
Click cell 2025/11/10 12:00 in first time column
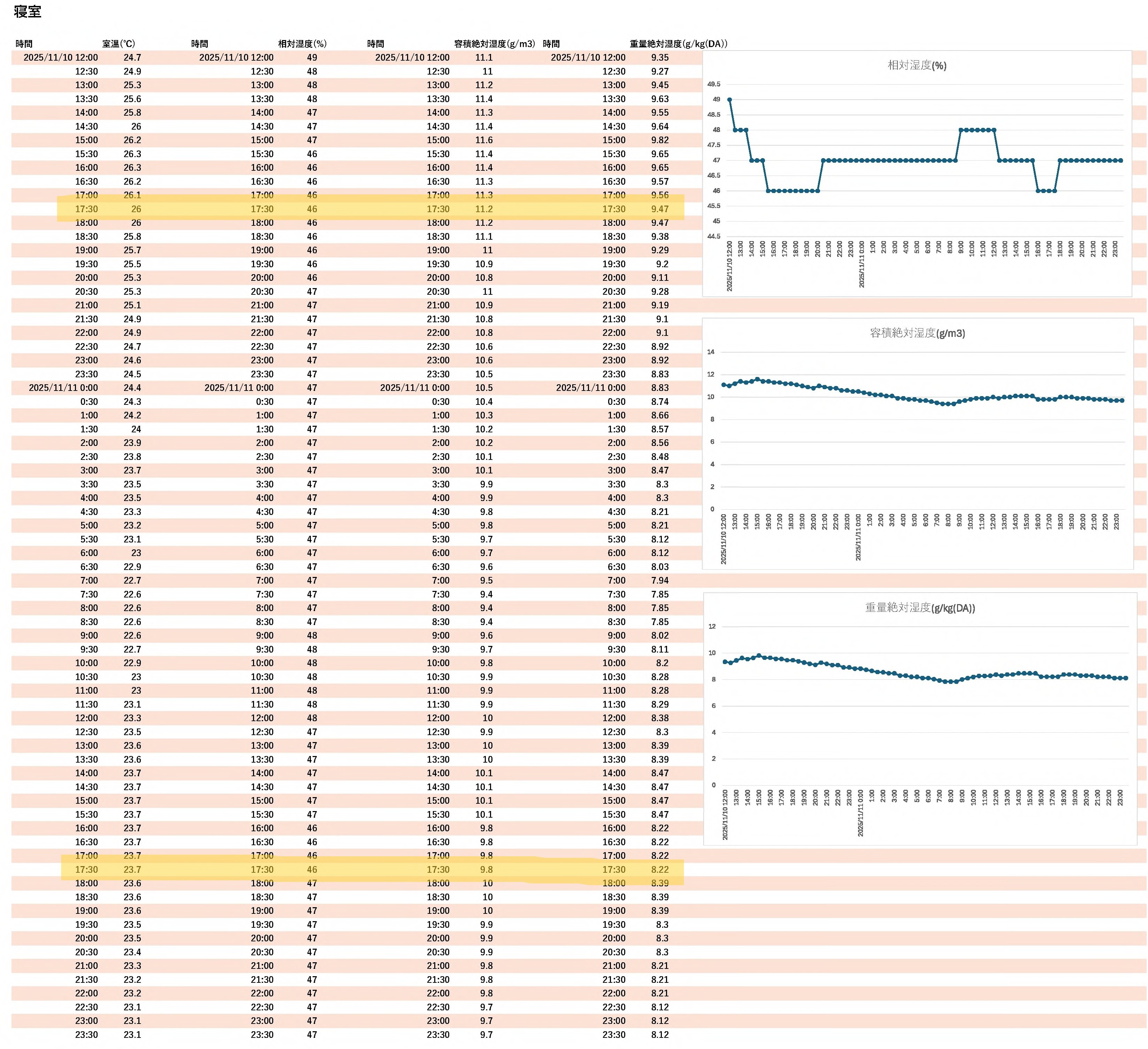(60, 57)
